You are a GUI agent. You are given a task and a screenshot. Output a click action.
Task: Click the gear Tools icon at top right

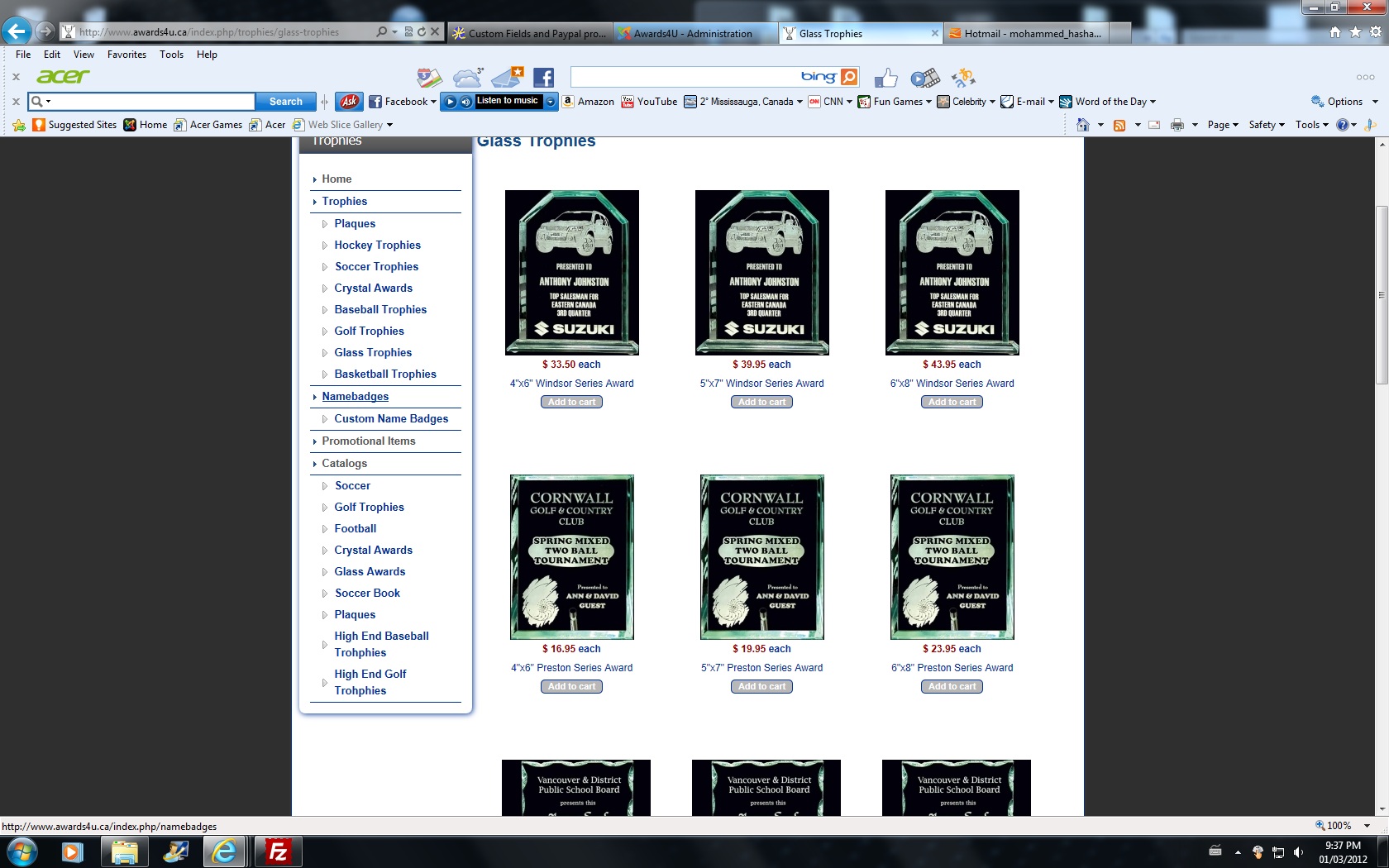1376,32
